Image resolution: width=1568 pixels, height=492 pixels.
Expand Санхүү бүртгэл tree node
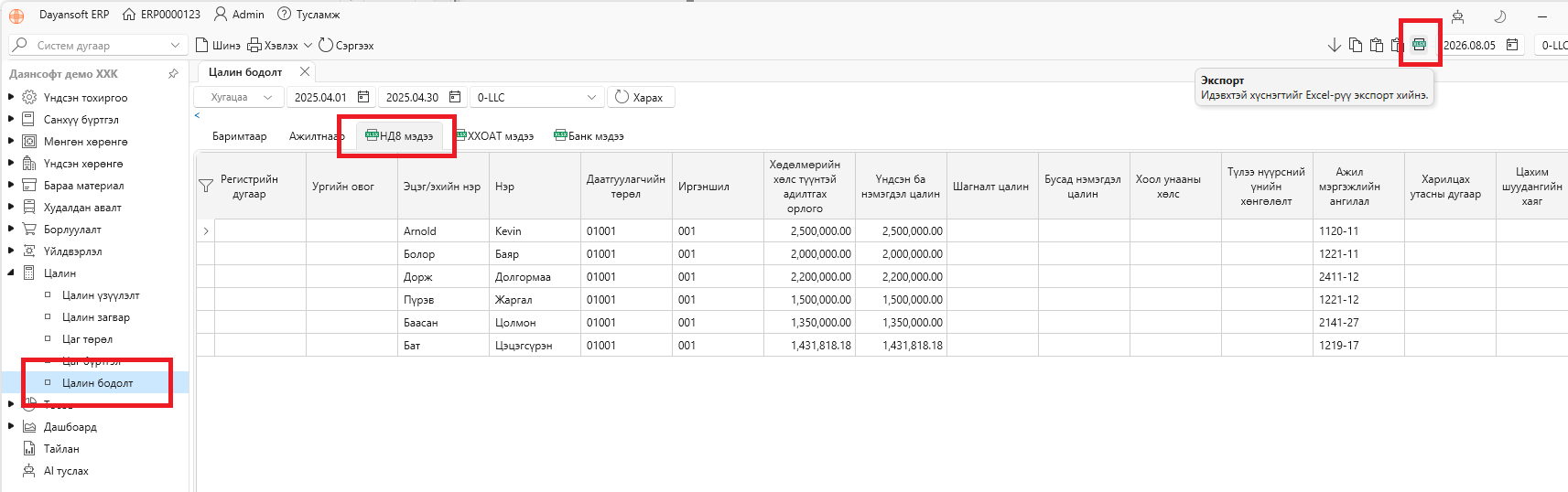point(11,119)
